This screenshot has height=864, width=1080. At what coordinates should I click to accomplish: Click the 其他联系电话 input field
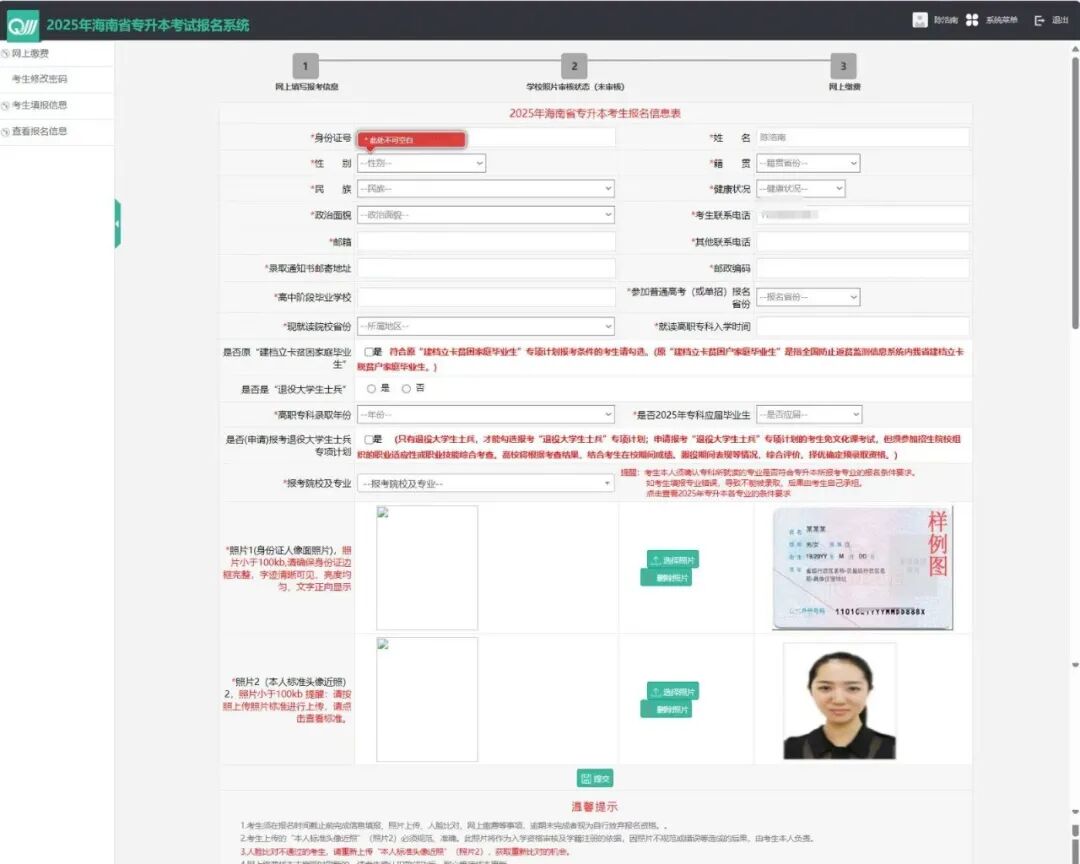click(x=862, y=242)
